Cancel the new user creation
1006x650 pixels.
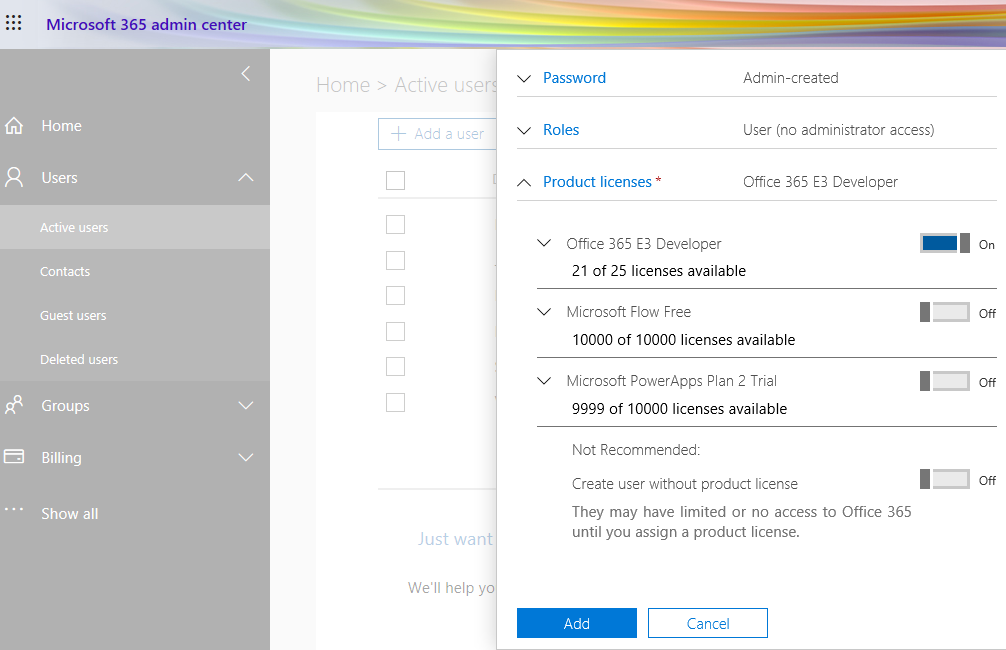(x=707, y=622)
